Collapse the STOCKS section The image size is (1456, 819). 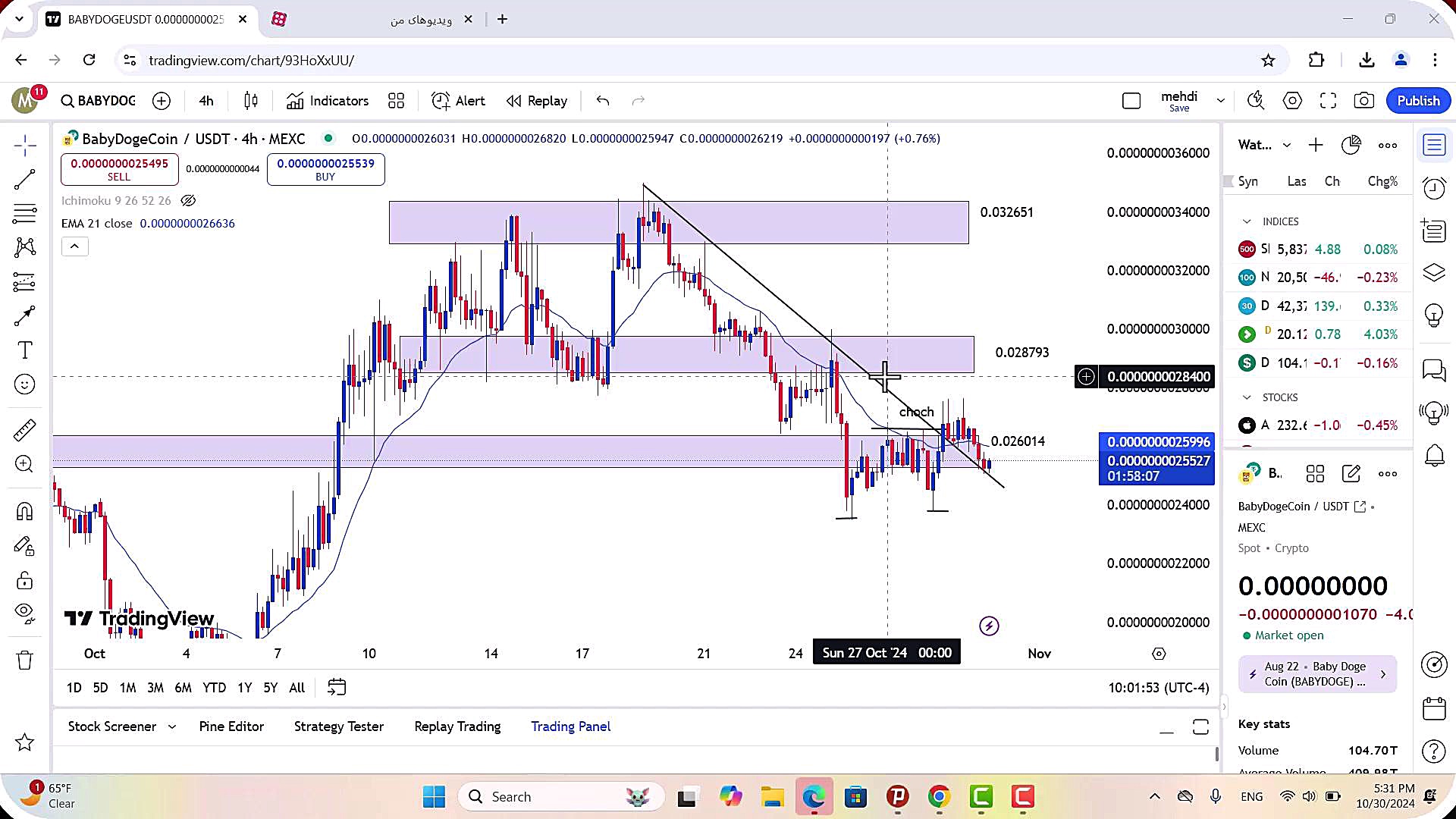[1247, 397]
